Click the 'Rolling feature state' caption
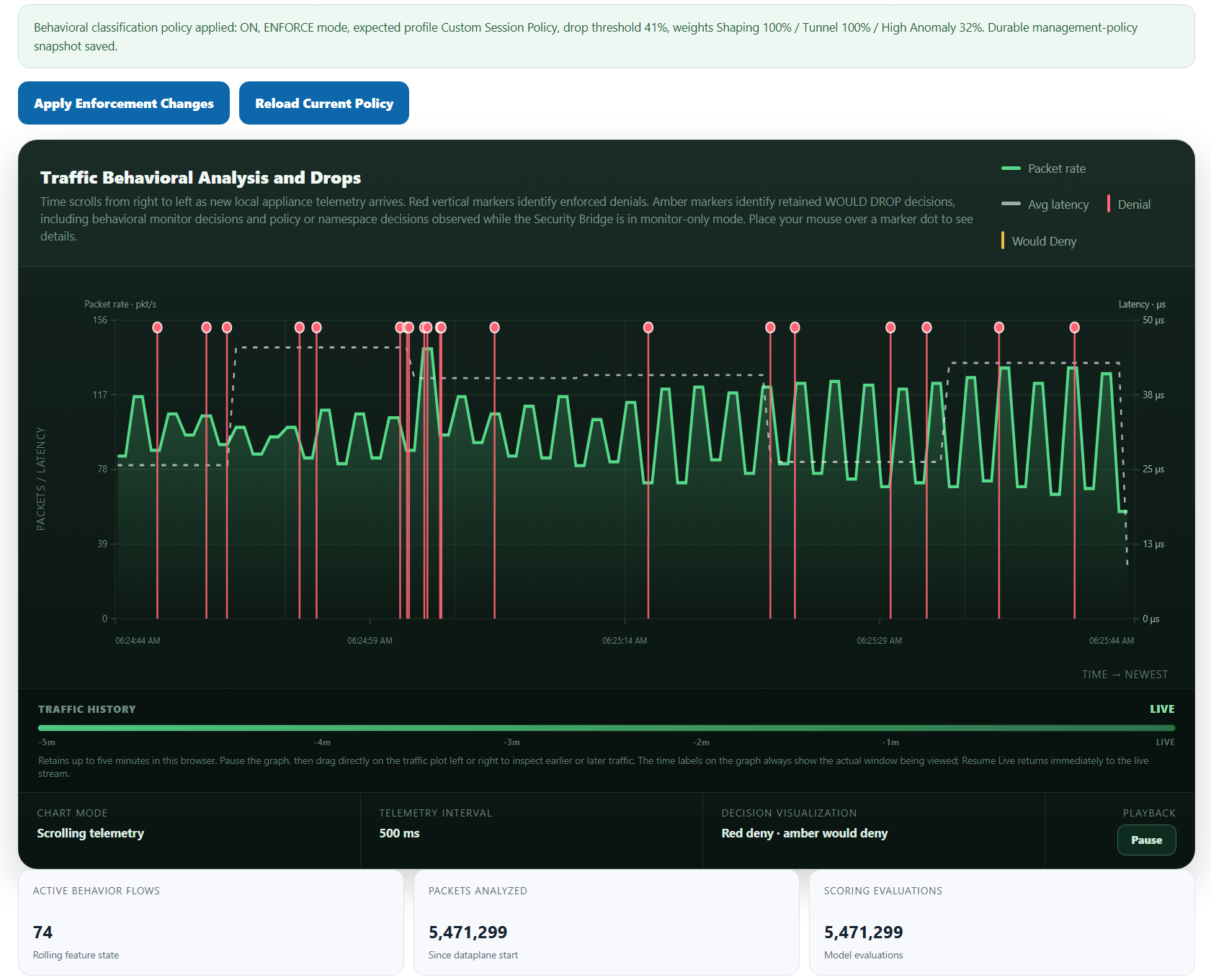This screenshot has width=1211, height=980. 76,956
